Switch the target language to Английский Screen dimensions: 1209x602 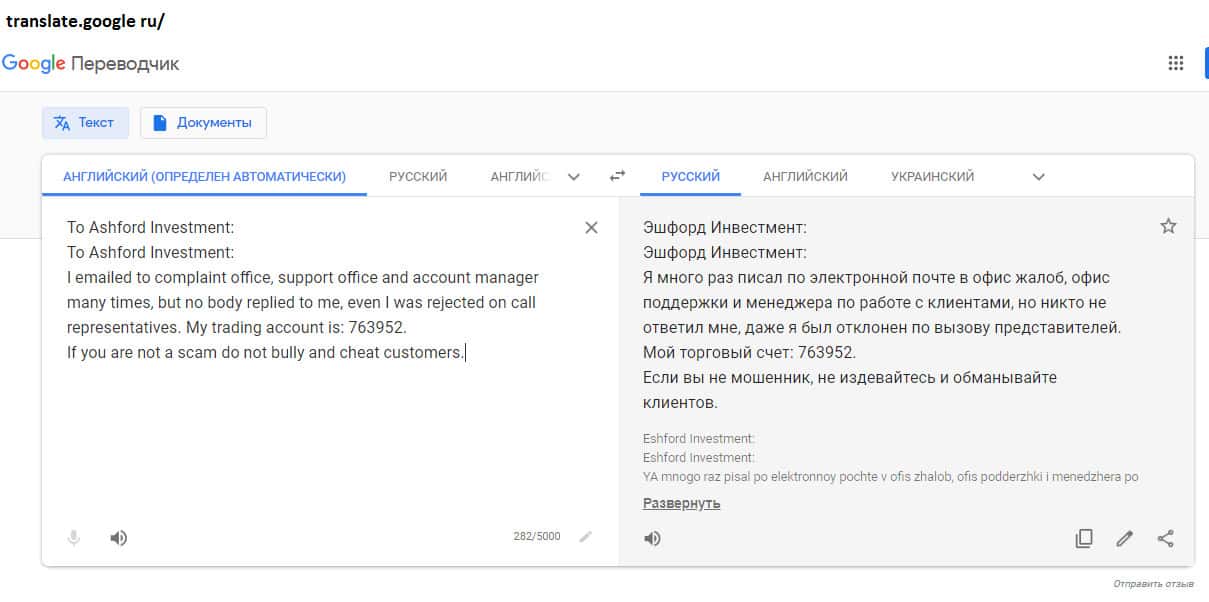(x=805, y=176)
